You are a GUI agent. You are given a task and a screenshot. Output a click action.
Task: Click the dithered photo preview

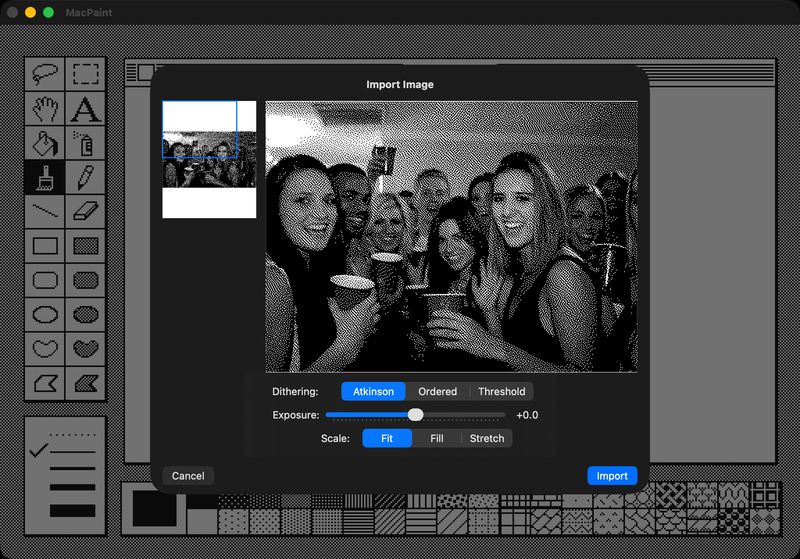[x=452, y=237]
